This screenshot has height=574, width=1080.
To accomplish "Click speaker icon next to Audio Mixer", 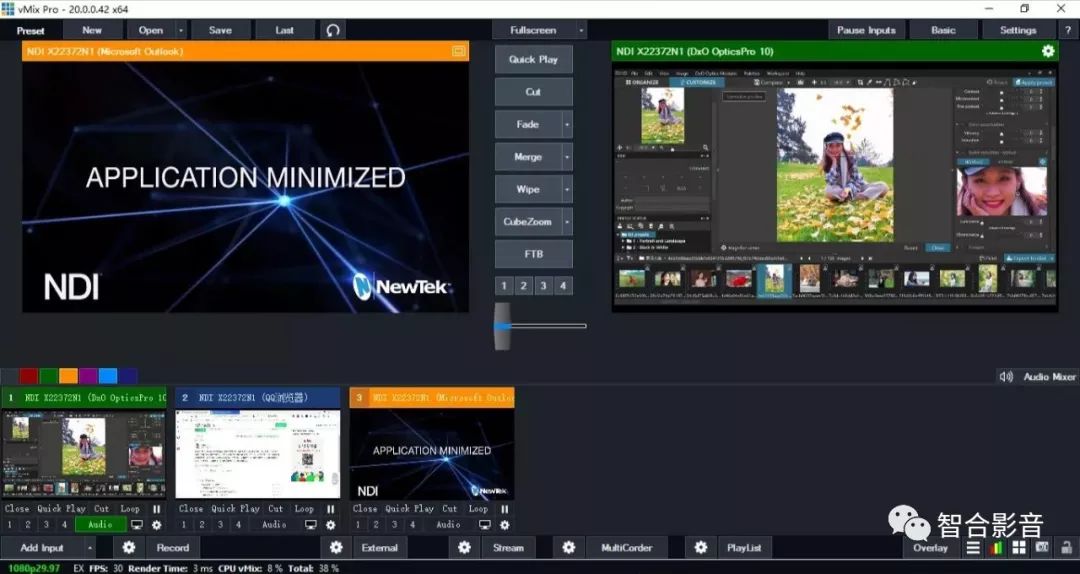I will tap(1006, 377).
